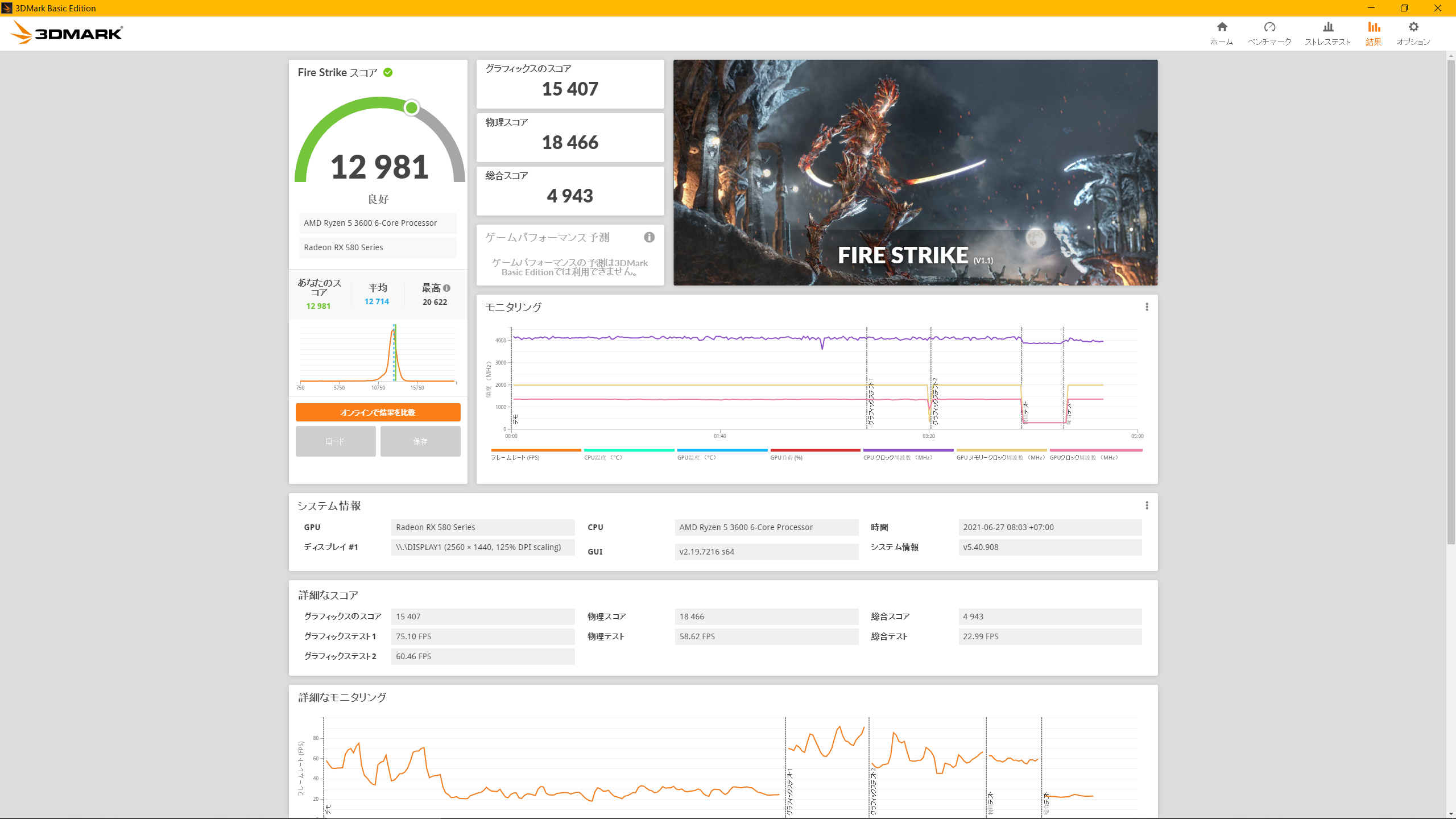Click the combined score 4 943 card

coord(570,191)
